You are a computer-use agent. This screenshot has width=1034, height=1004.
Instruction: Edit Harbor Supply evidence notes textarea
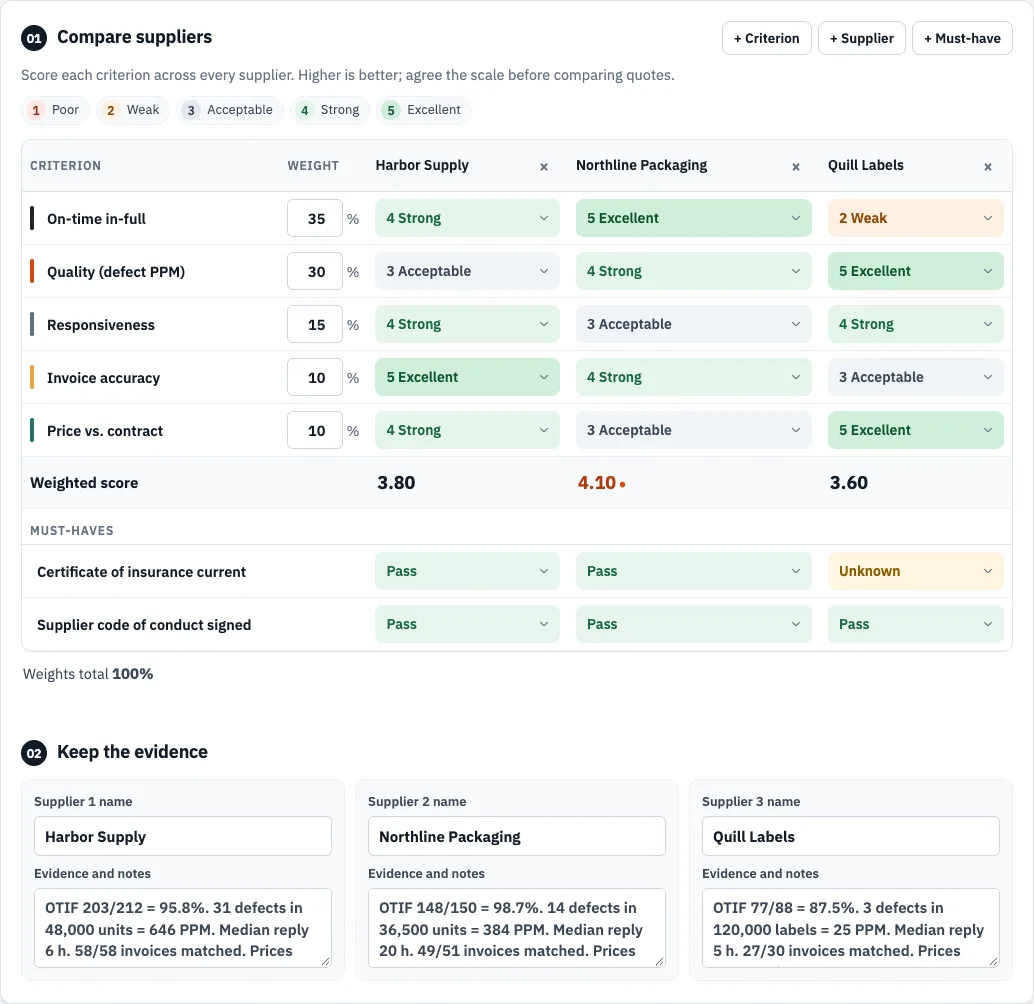pos(183,928)
